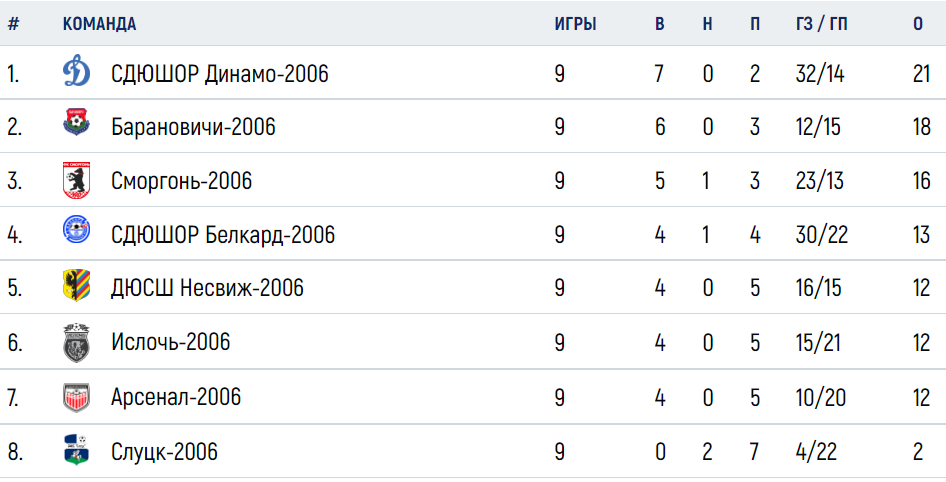Click the Барановичи-2006 club crest
The height and width of the screenshot is (482, 946).
[x=77, y=122]
